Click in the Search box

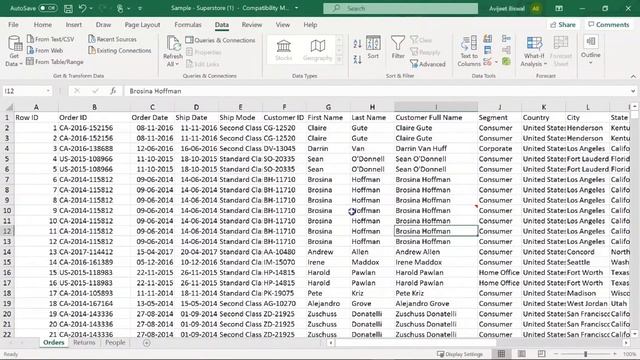point(400,8)
